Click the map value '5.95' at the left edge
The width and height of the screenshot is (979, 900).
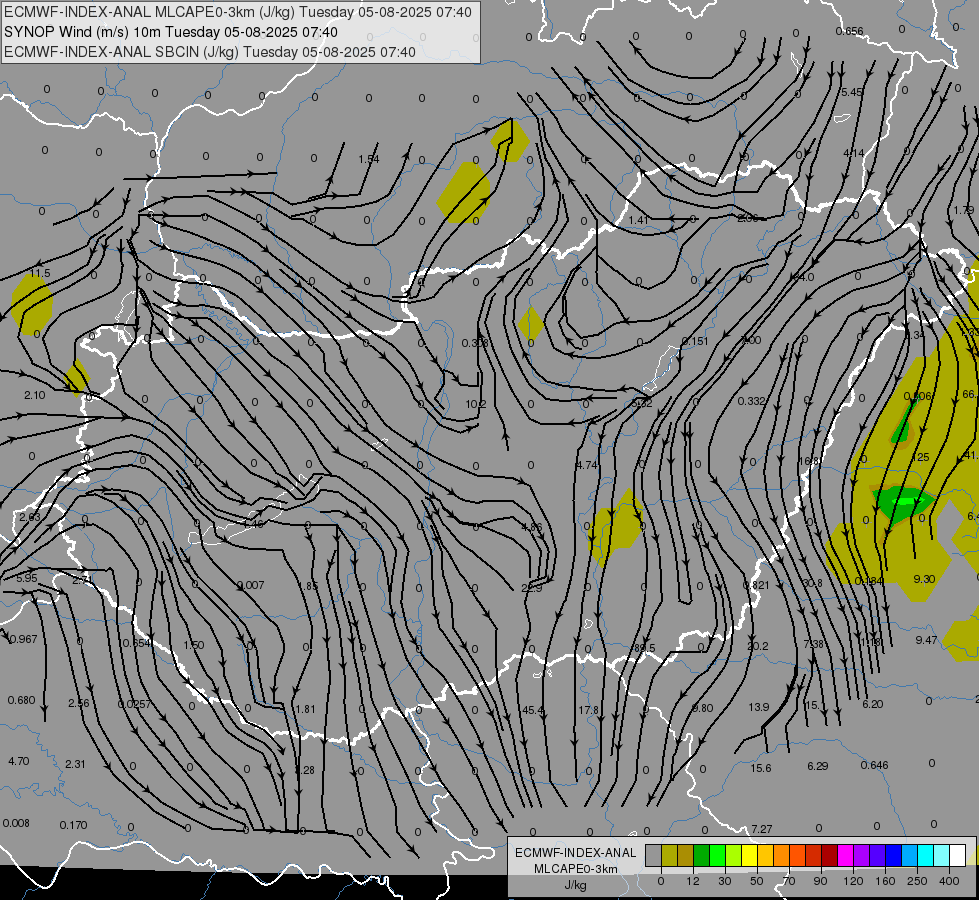[x=26, y=578]
